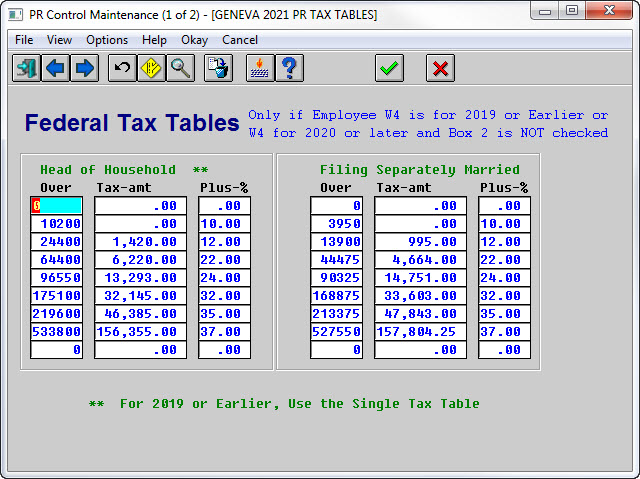Viewport: 640px width, 479px height.
Task: Click the orange arrow keyboard icon
Action: [260, 68]
